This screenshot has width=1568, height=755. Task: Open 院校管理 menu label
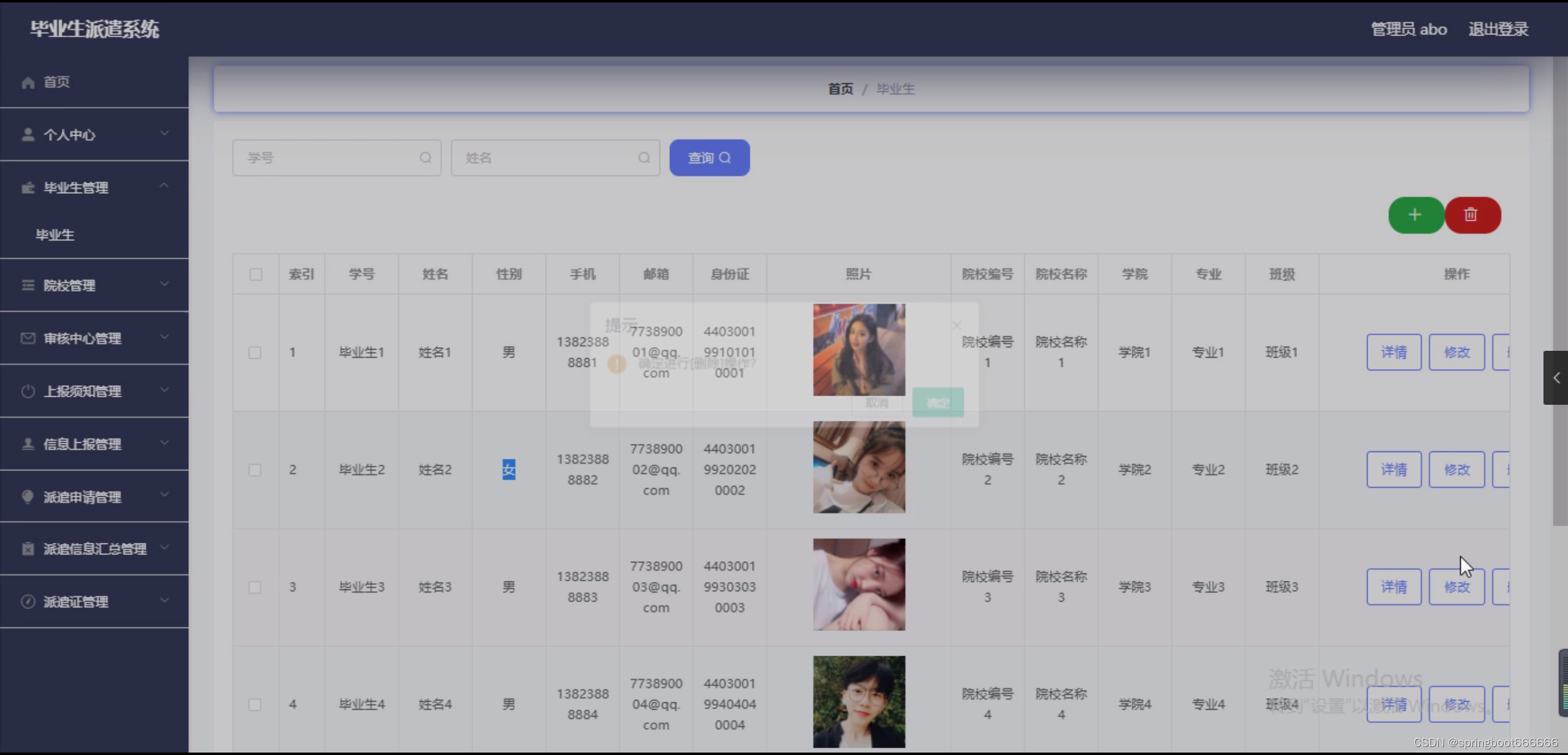[69, 285]
